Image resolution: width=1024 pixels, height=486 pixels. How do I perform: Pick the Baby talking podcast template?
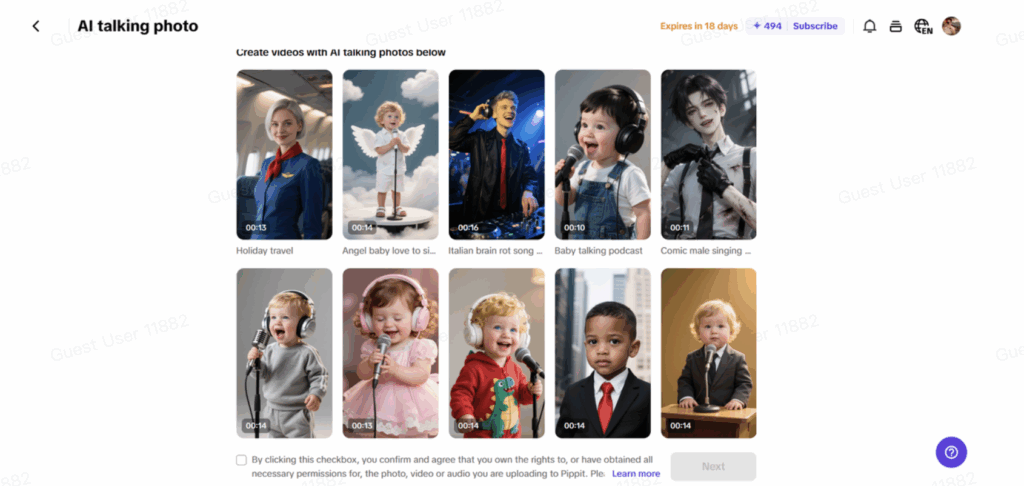pyautogui.click(x=603, y=155)
